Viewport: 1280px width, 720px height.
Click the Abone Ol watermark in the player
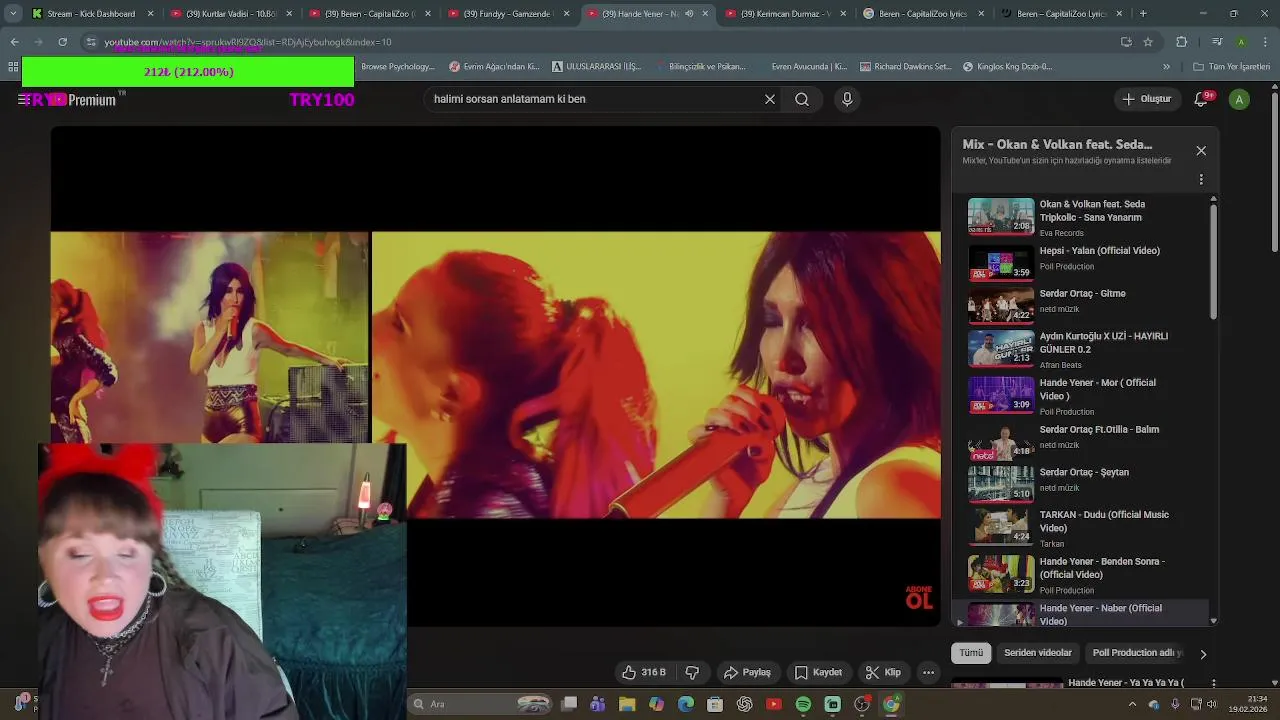pyautogui.click(x=918, y=597)
